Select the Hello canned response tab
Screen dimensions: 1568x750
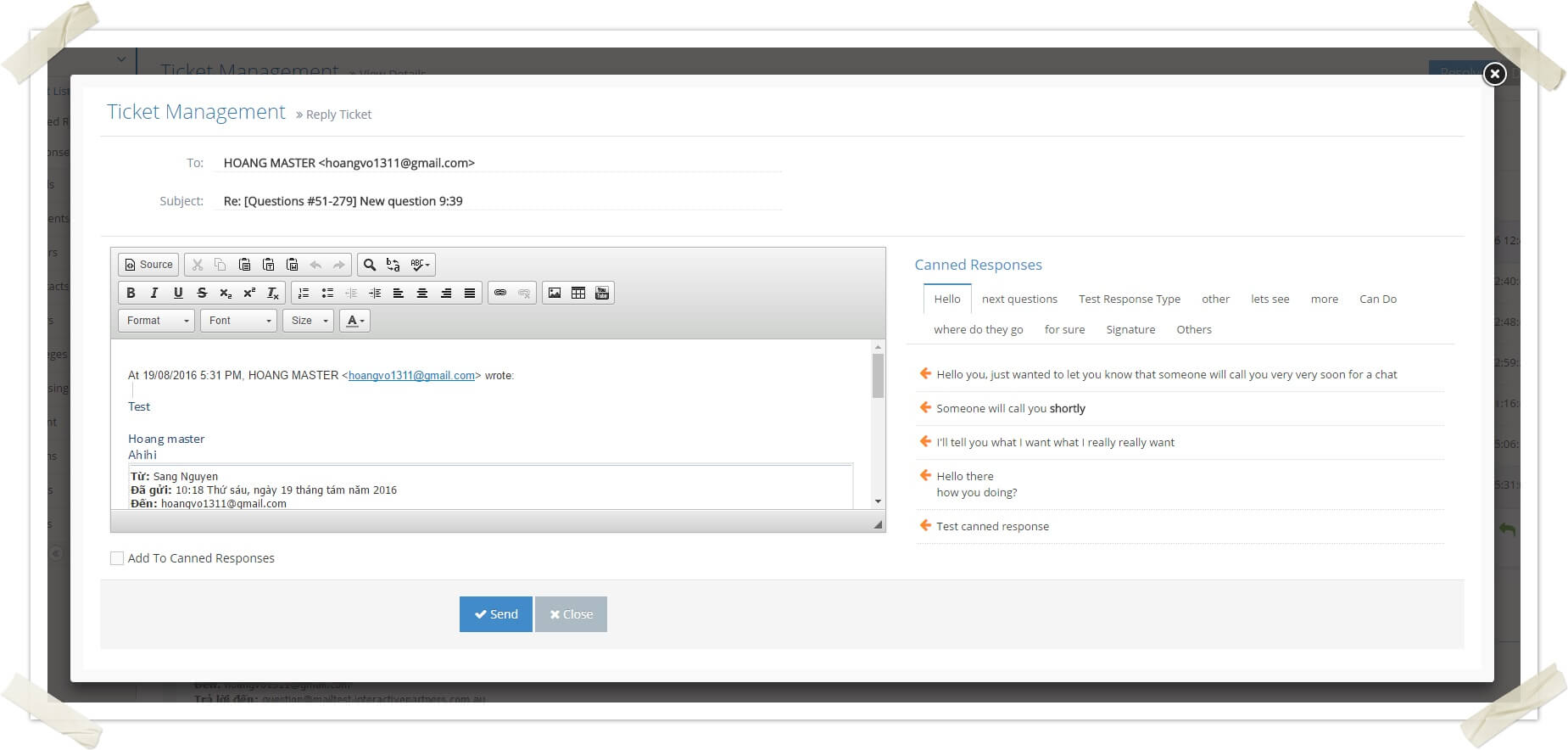947,299
